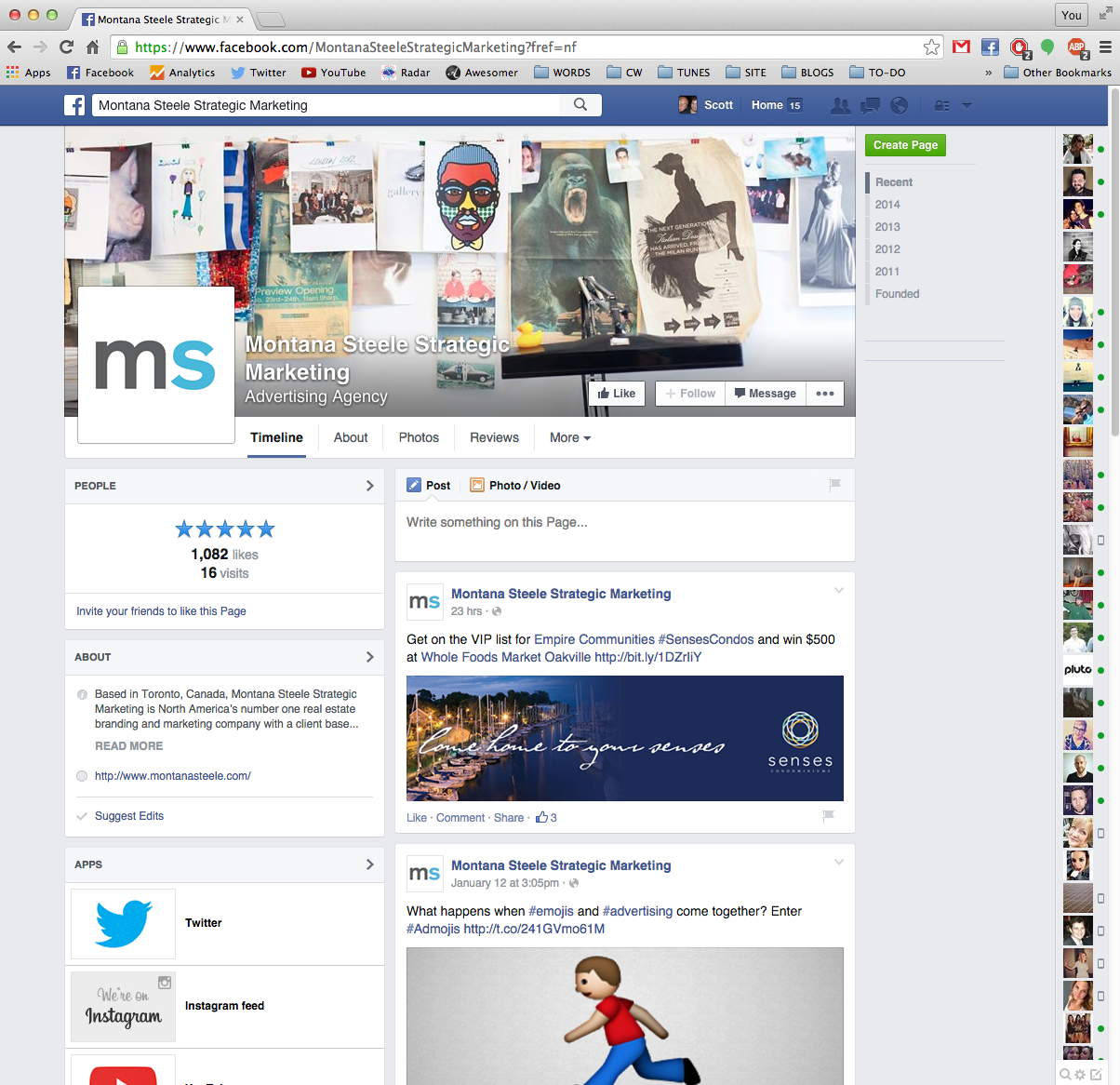Select the Photo / Video composer tab
This screenshot has height=1085, width=1120.
[x=515, y=486]
